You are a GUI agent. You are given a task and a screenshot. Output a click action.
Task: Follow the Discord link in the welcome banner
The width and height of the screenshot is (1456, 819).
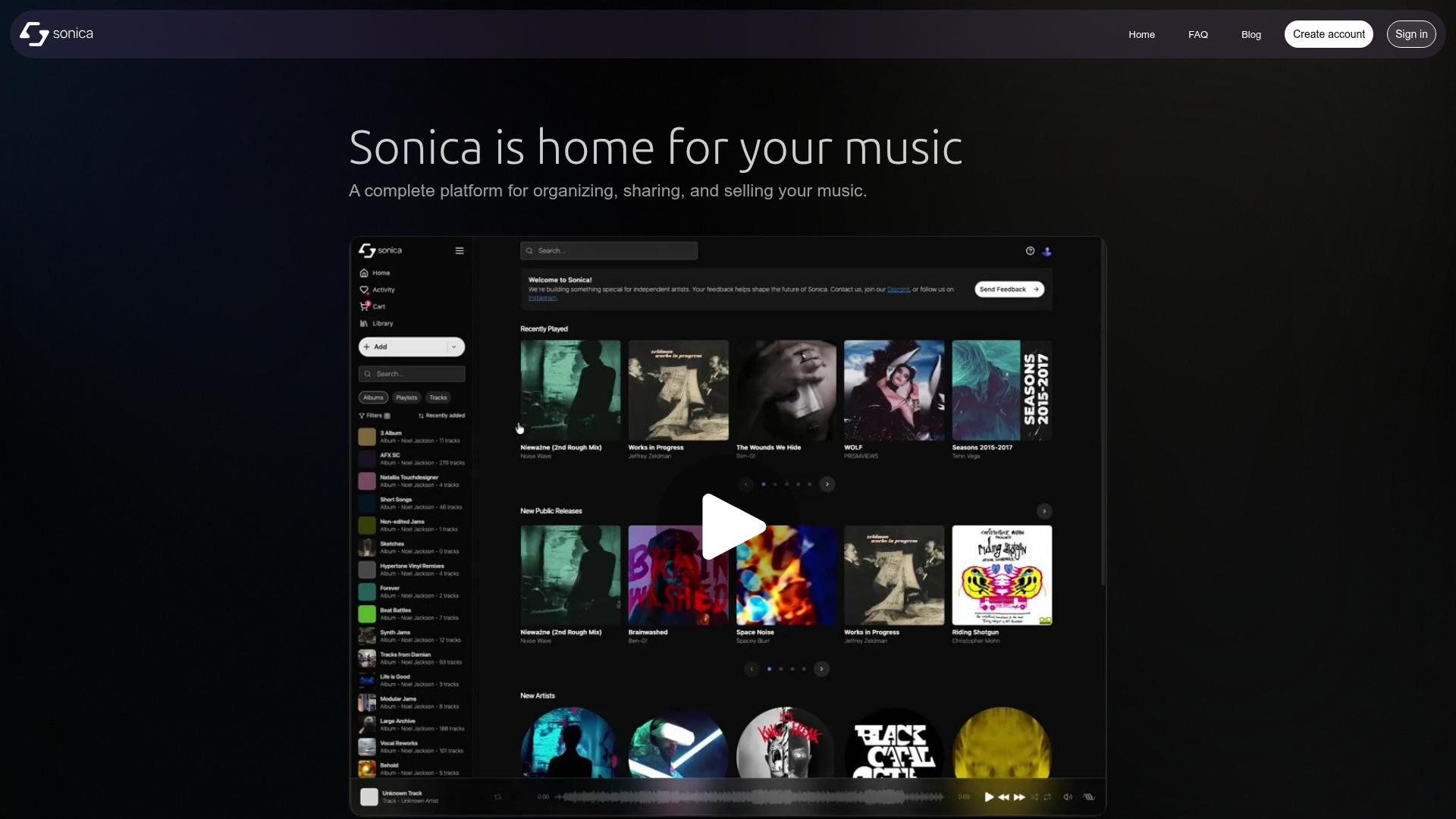899,290
